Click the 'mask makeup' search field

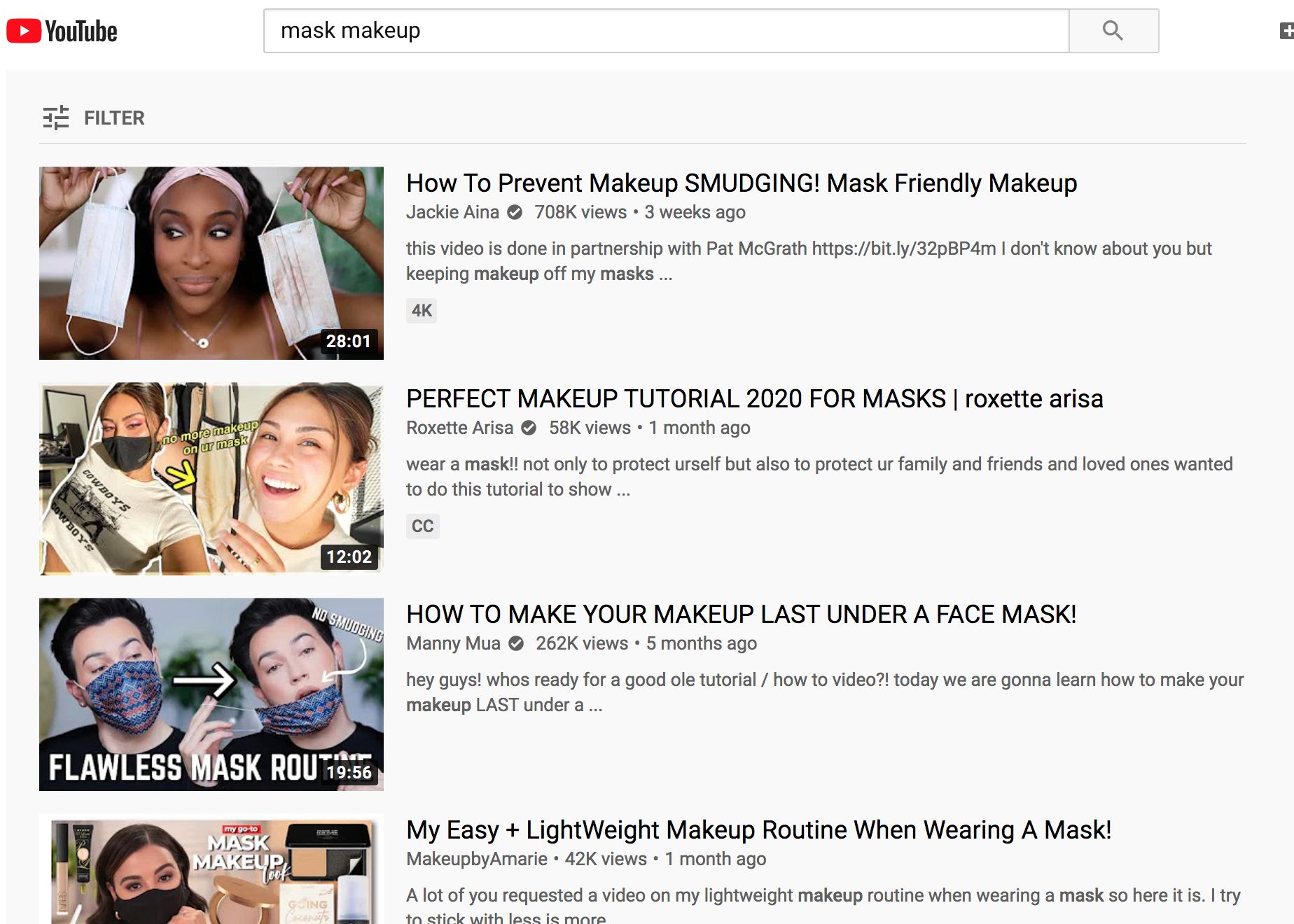point(665,31)
